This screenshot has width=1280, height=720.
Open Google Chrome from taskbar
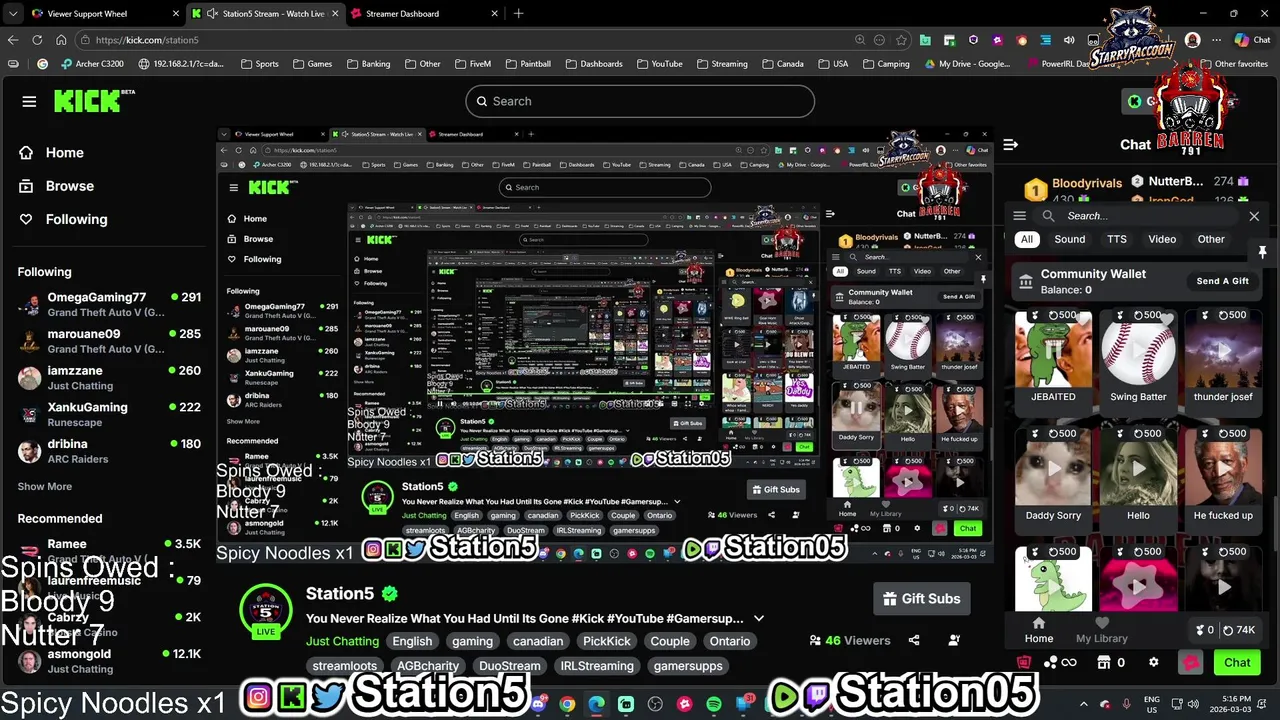tap(567, 704)
